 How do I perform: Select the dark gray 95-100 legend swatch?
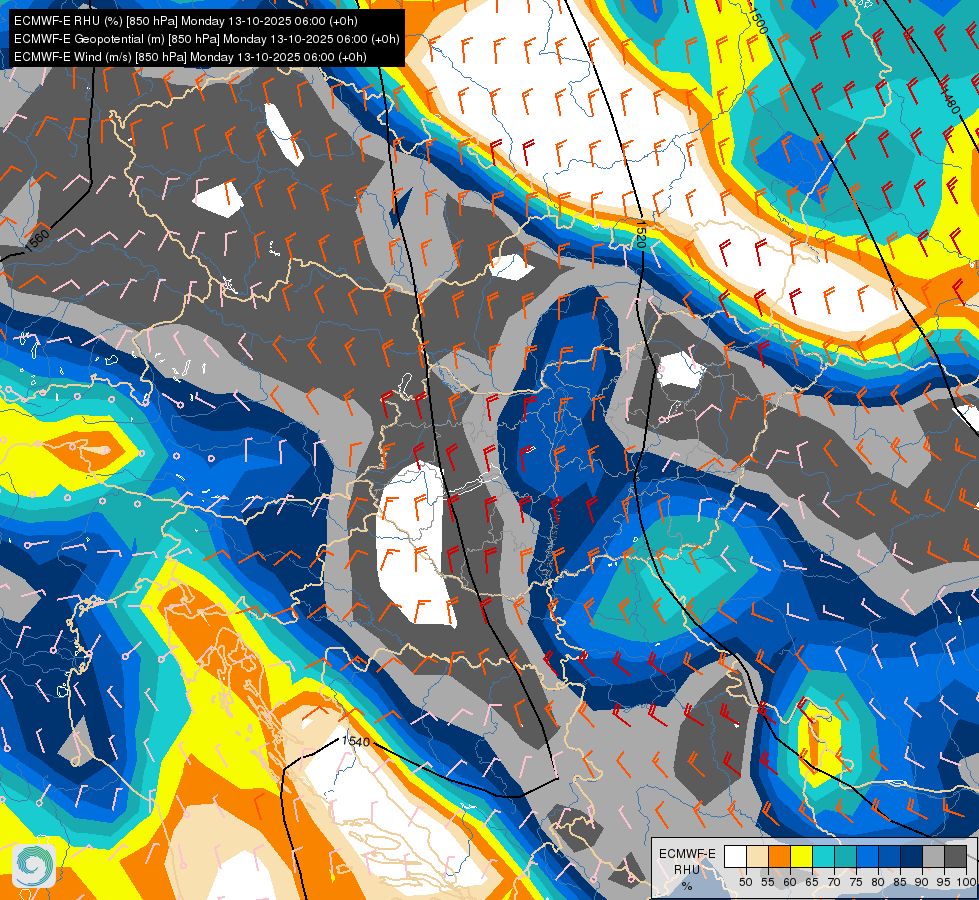pos(956,856)
